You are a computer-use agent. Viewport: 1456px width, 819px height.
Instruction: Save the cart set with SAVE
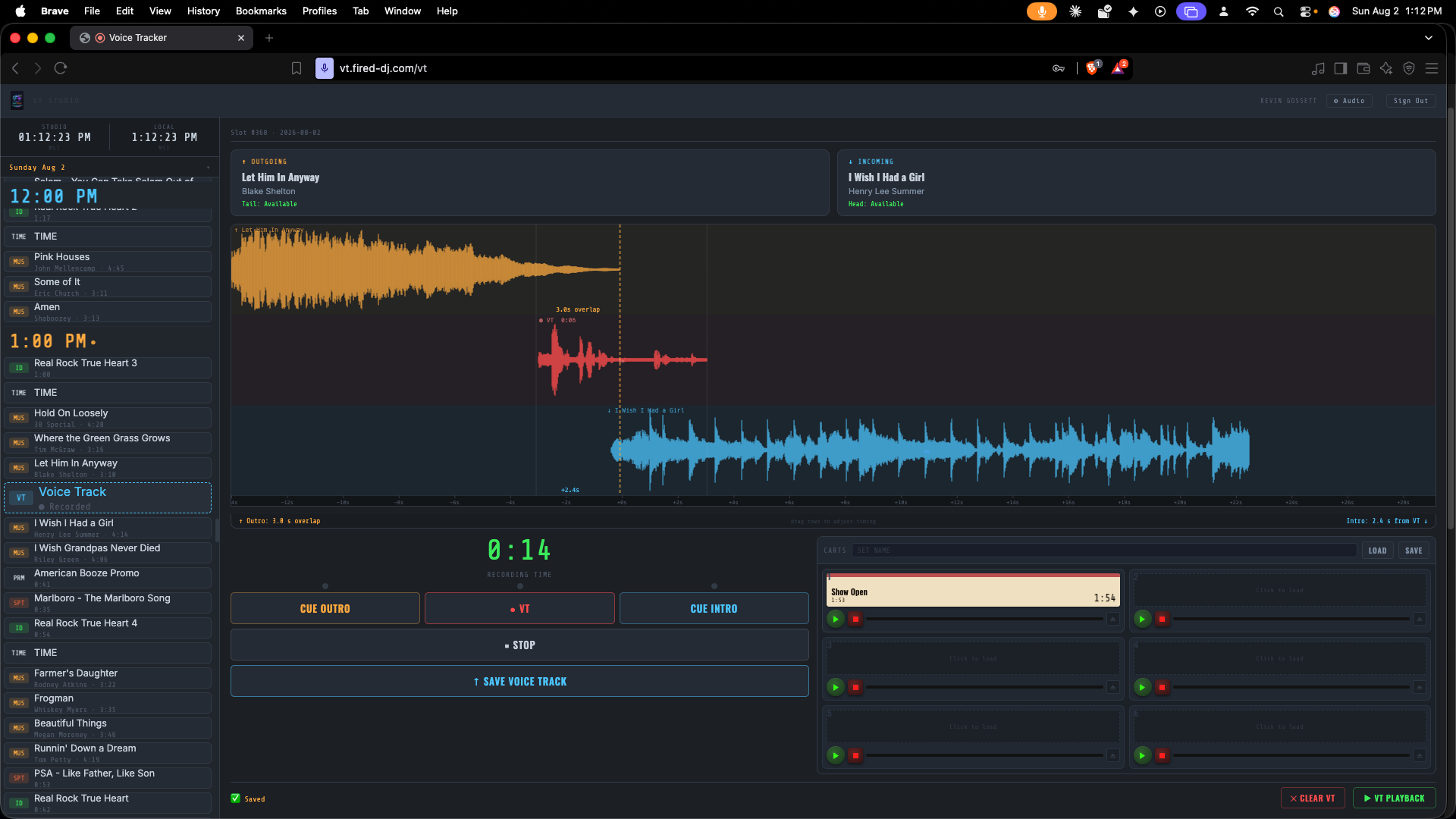pos(1414,551)
